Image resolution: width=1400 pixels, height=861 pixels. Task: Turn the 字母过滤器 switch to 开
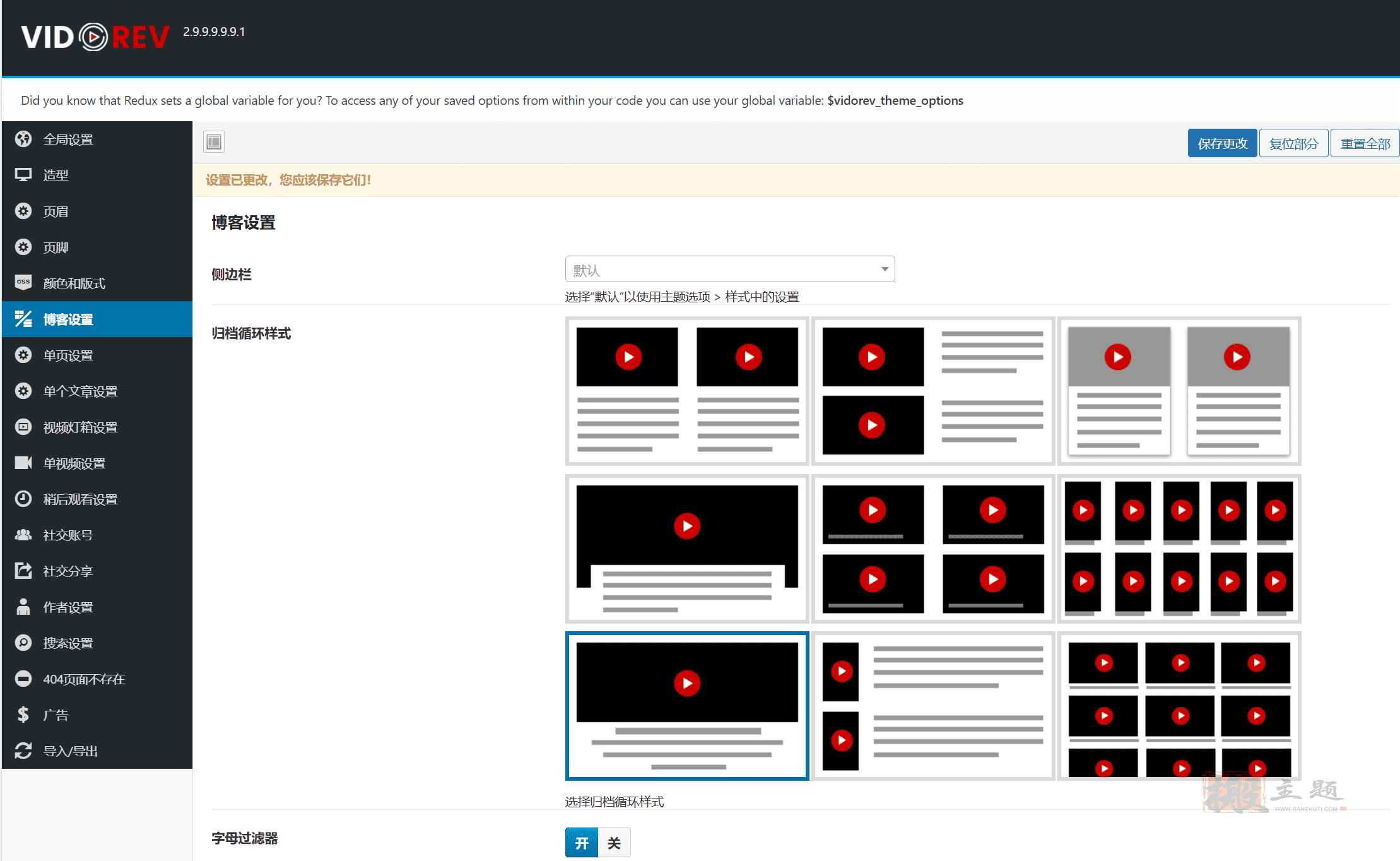[x=582, y=843]
